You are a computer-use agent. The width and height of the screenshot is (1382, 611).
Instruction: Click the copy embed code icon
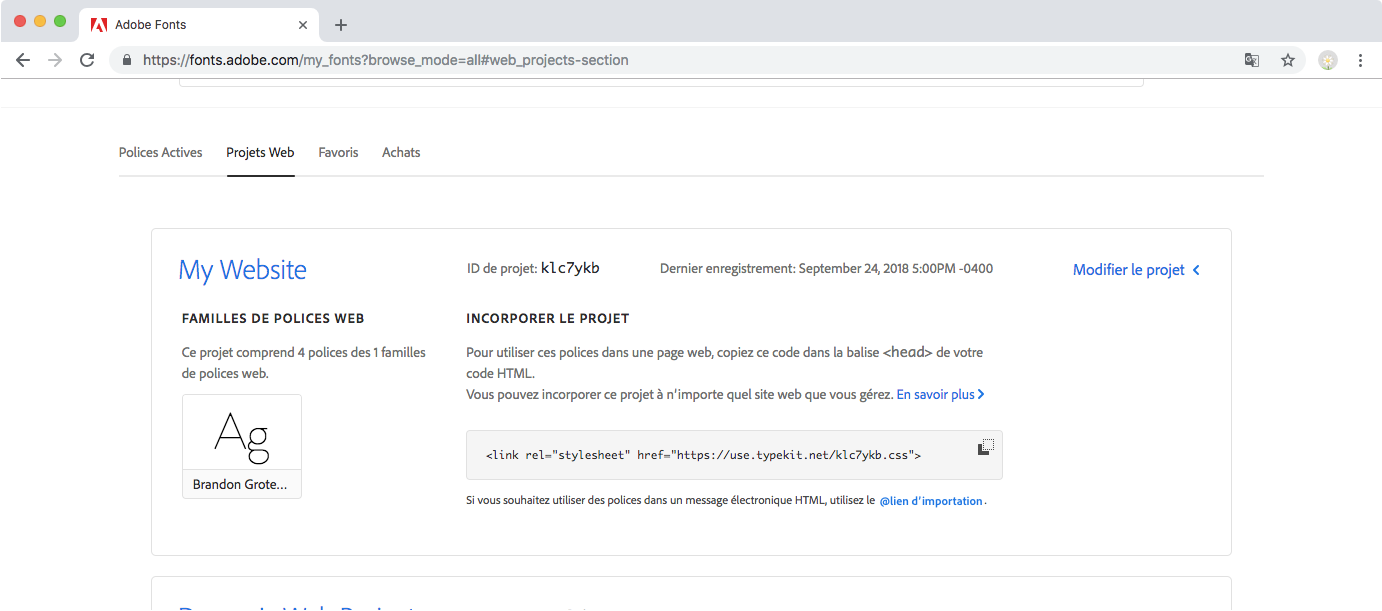[x=985, y=448]
